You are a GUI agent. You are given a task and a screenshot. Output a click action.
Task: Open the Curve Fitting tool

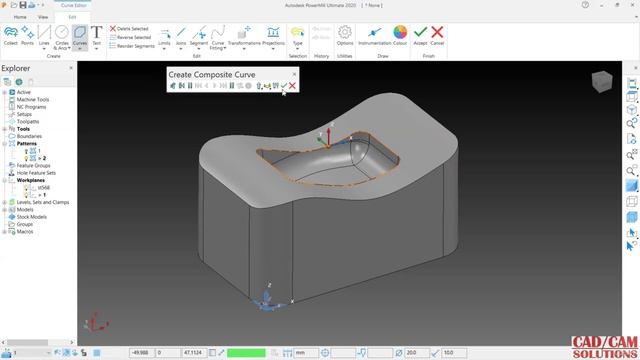218,37
